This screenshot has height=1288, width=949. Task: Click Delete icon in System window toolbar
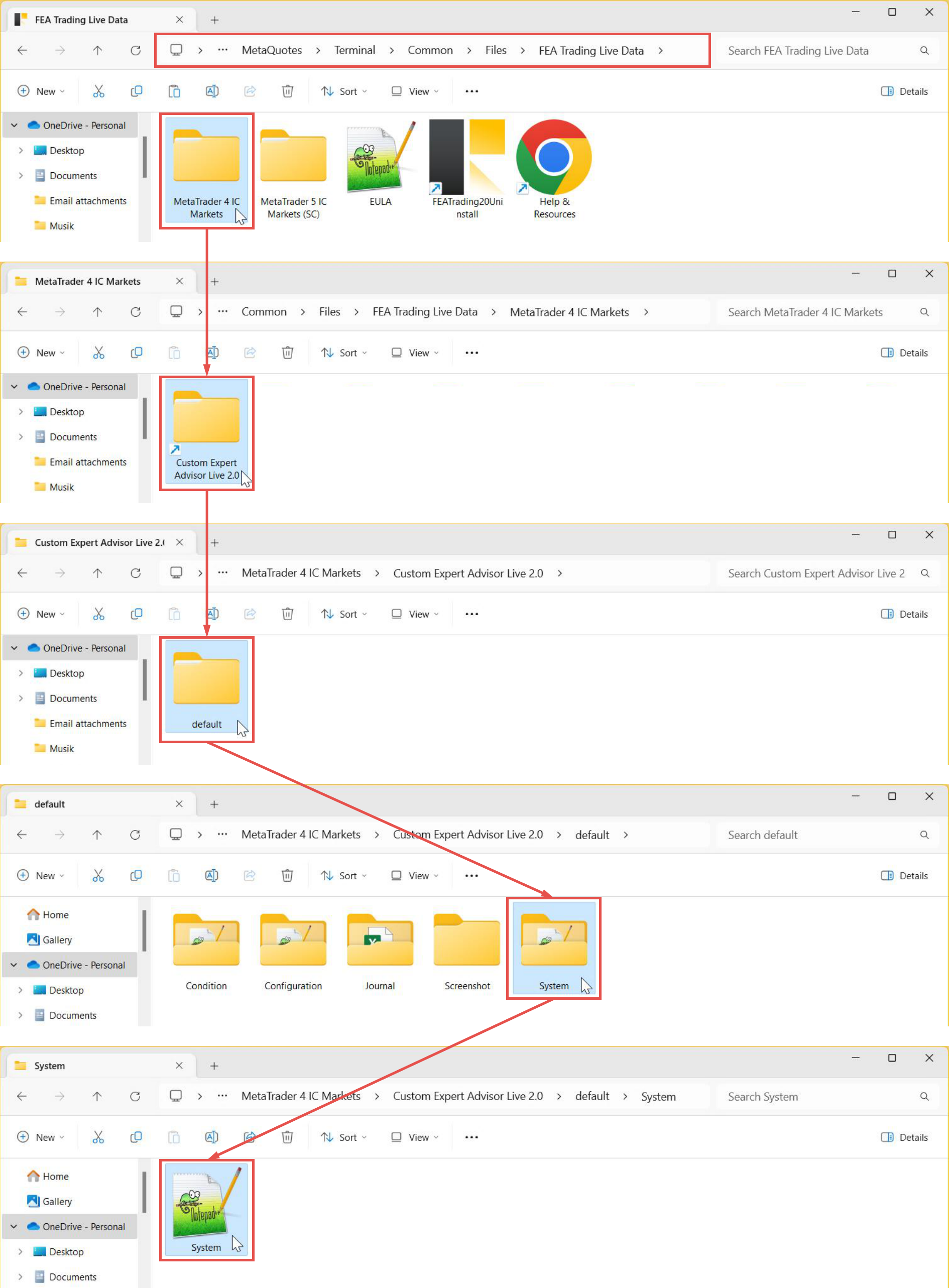pos(287,1137)
